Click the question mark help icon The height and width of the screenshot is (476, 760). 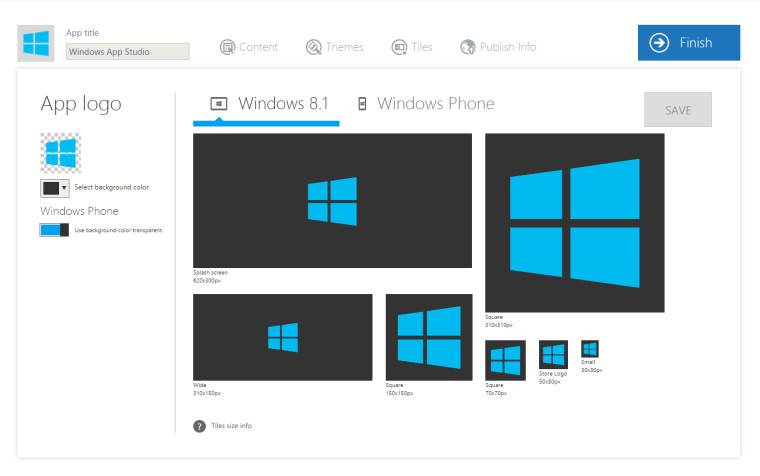pyautogui.click(x=199, y=426)
